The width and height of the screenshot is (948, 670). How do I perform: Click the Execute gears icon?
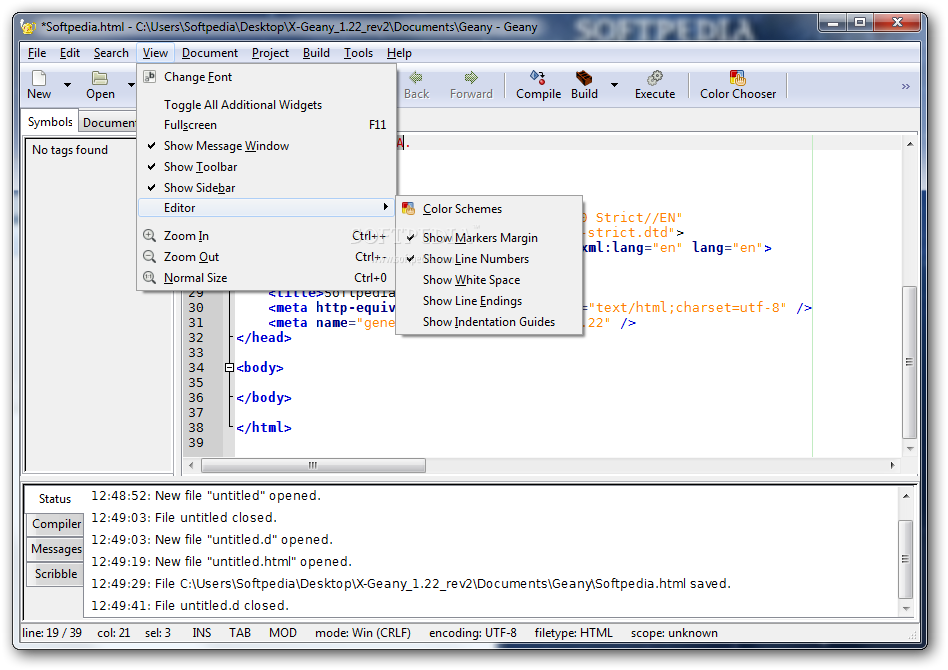(x=655, y=77)
